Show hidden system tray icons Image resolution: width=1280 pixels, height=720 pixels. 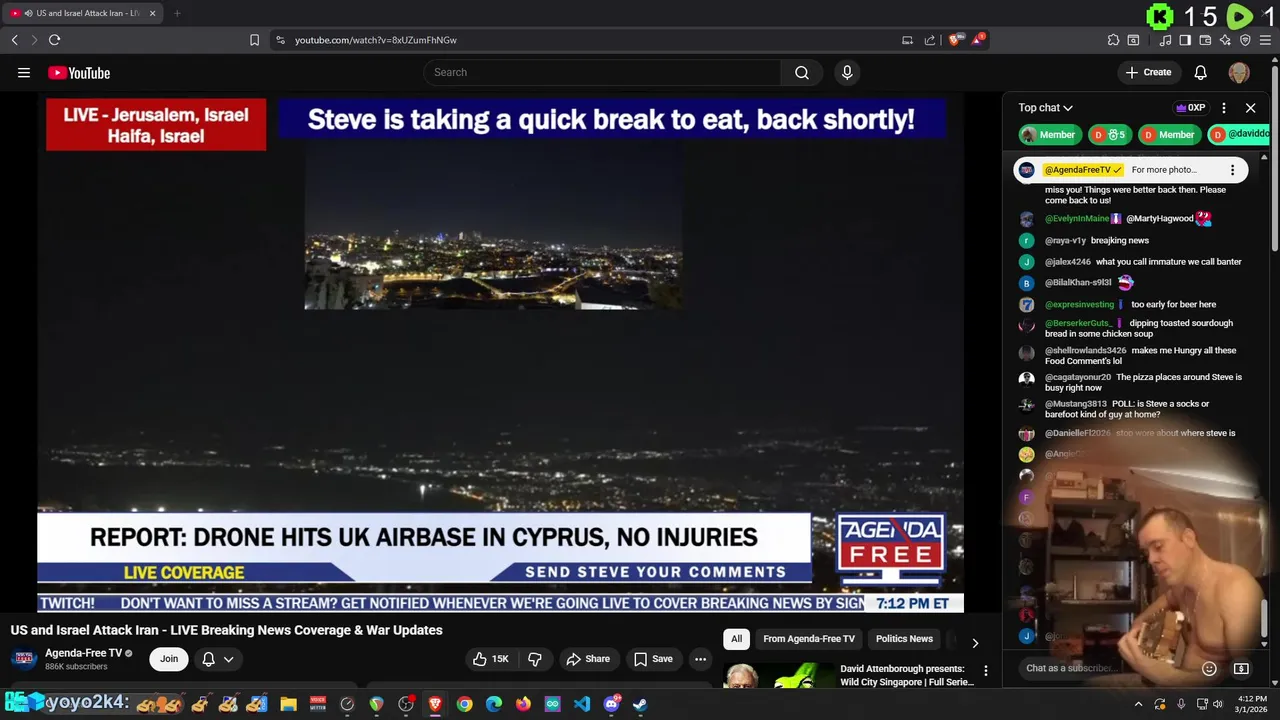point(1138,704)
